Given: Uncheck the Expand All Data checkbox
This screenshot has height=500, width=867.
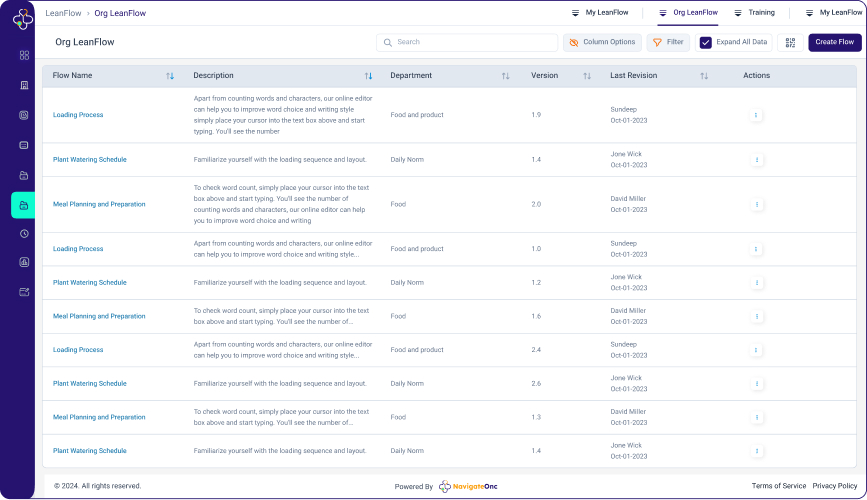Looking at the screenshot, I should (706, 42).
